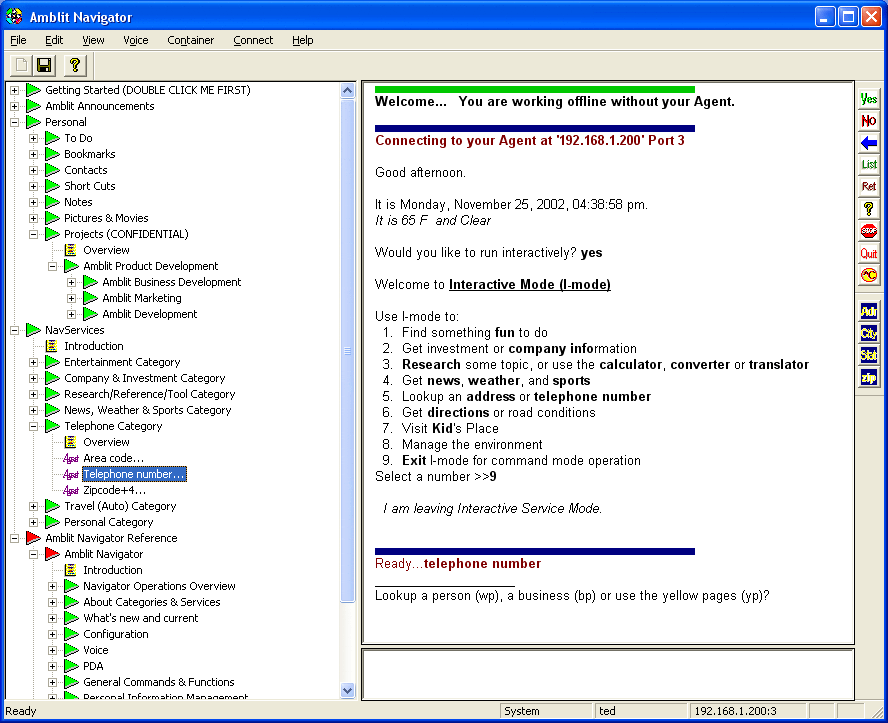Click the Amblit Navigator title bar app icon
Screen dimensions: 888x723
pos(14,16)
